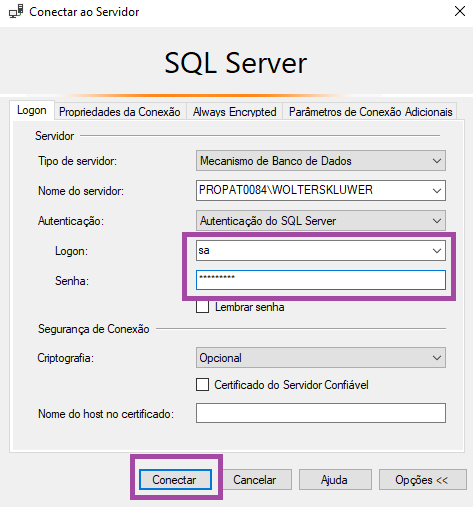Image resolution: width=473 pixels, height=507 pixels.
Task: Open Ajuda help button
Action: click(x=334, y=480)
